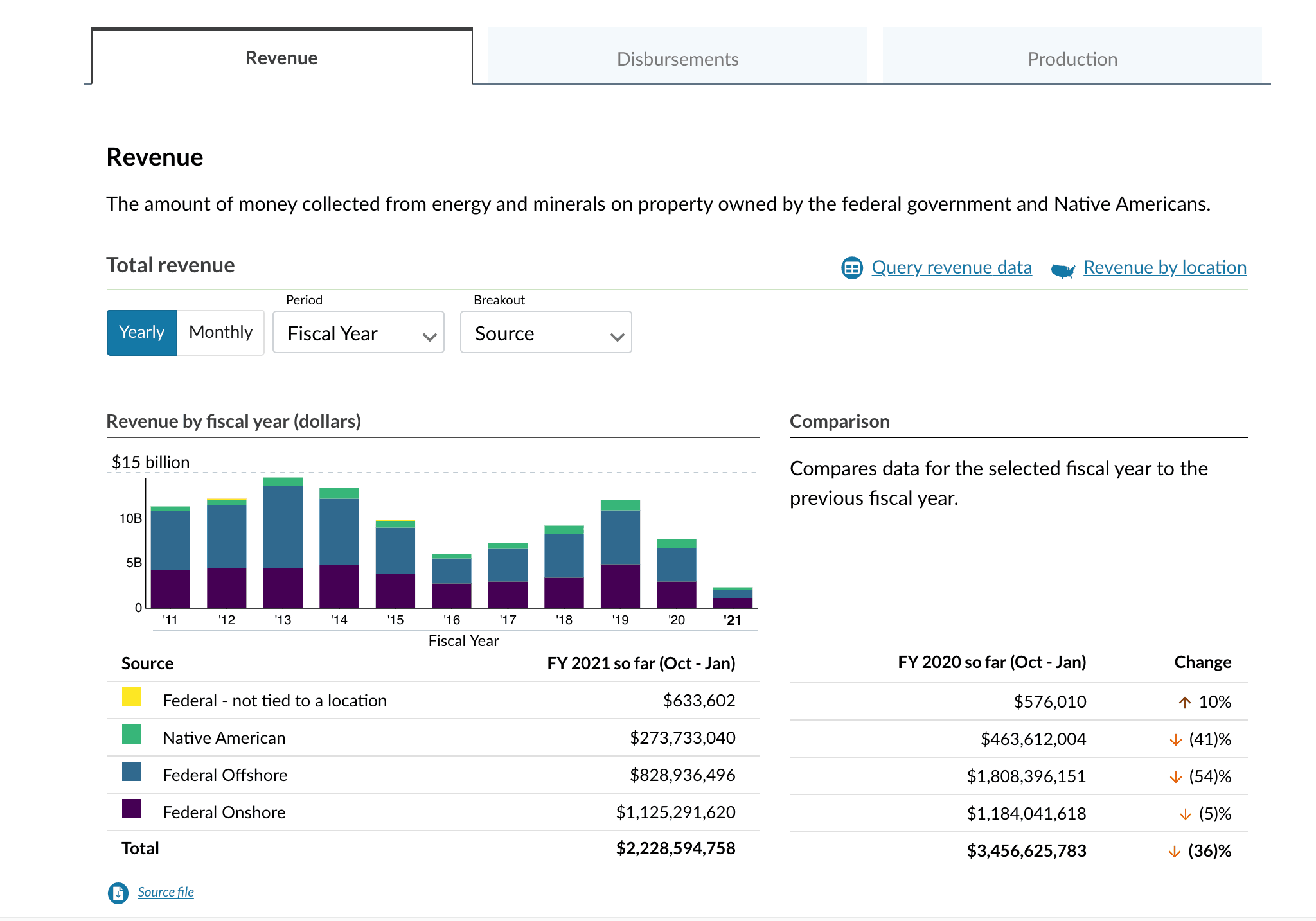
Task: Click the source file download icon
Action: click(x=118, y=893)
